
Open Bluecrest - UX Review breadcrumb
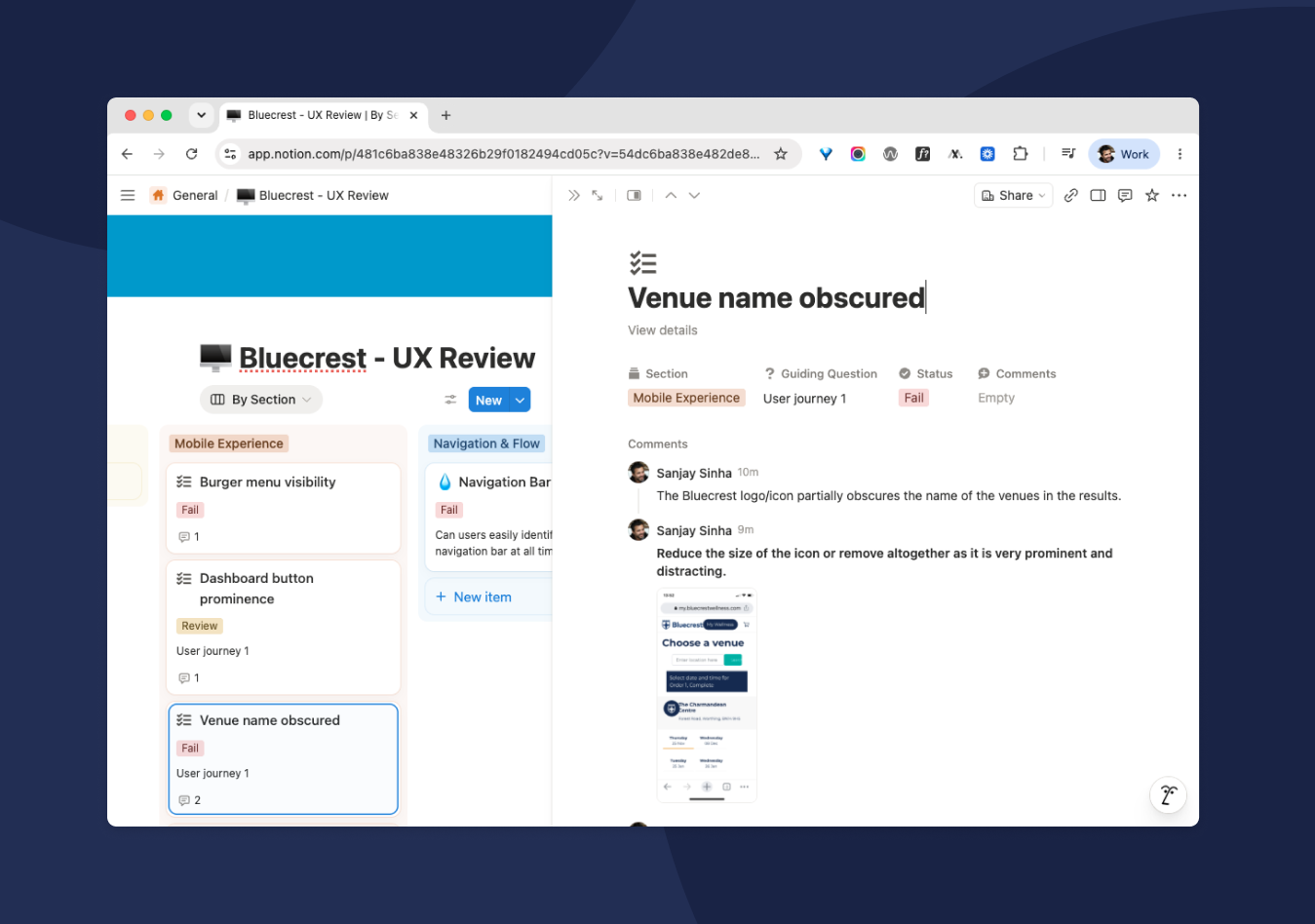(x=313, y=195)
